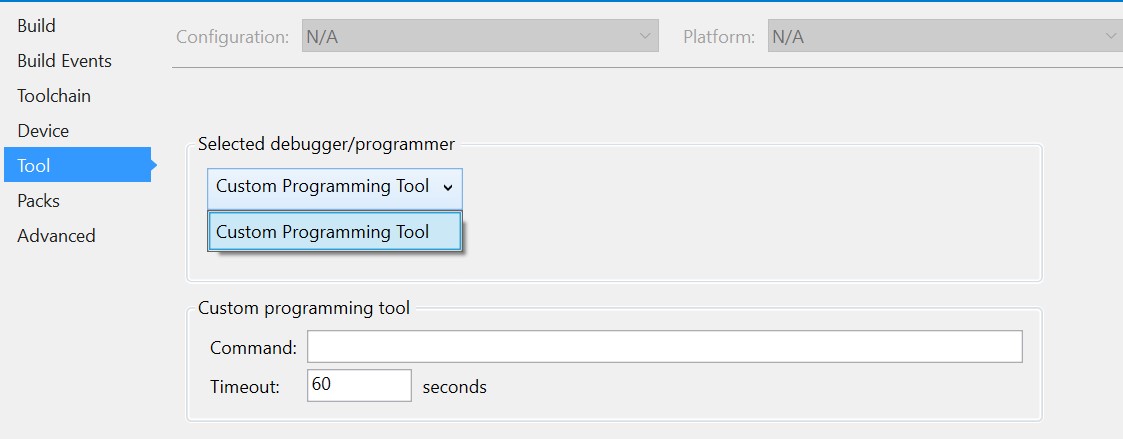Go to the Device tab
The image size is (1123, 439).
click(43, 131)
